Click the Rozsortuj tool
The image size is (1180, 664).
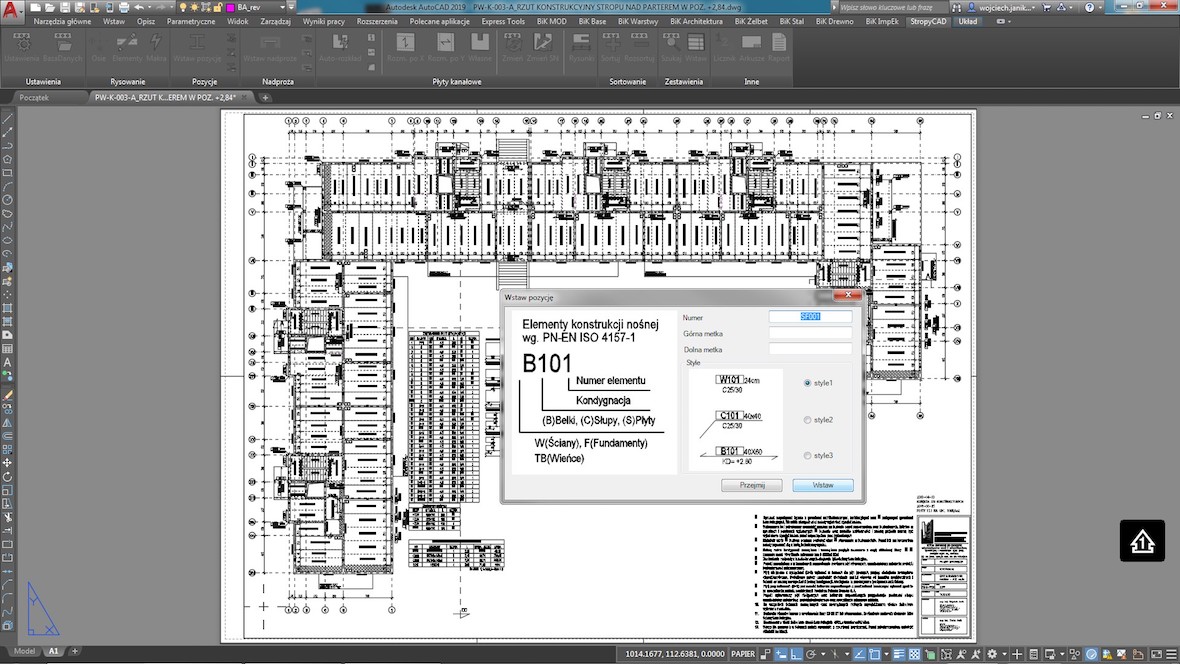[x=640, y=47]
